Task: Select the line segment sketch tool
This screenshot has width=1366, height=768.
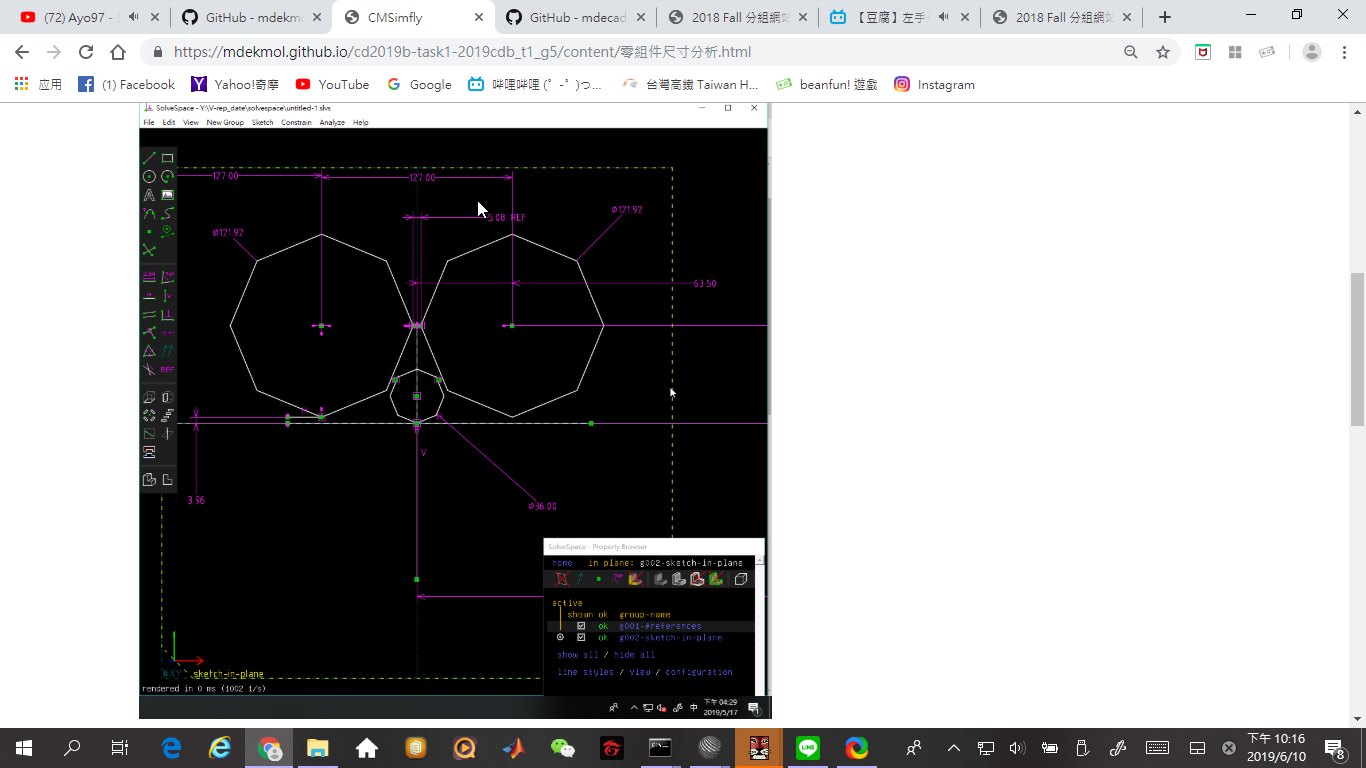Action: coord(149,158)
